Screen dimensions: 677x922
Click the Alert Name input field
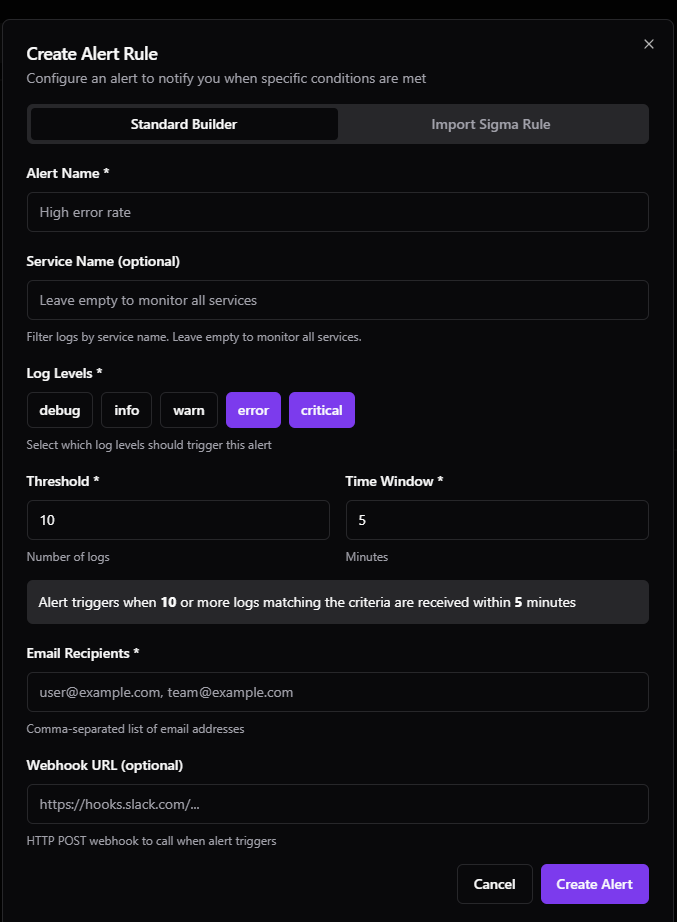click(337, 212)
